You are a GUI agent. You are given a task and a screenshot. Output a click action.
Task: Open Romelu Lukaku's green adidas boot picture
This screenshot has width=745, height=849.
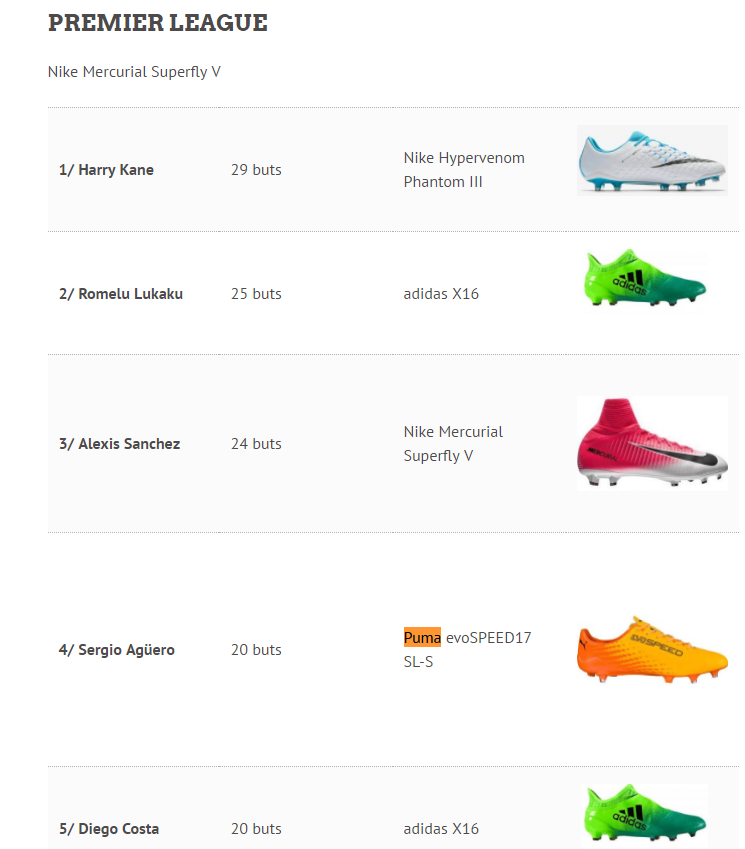645,280
